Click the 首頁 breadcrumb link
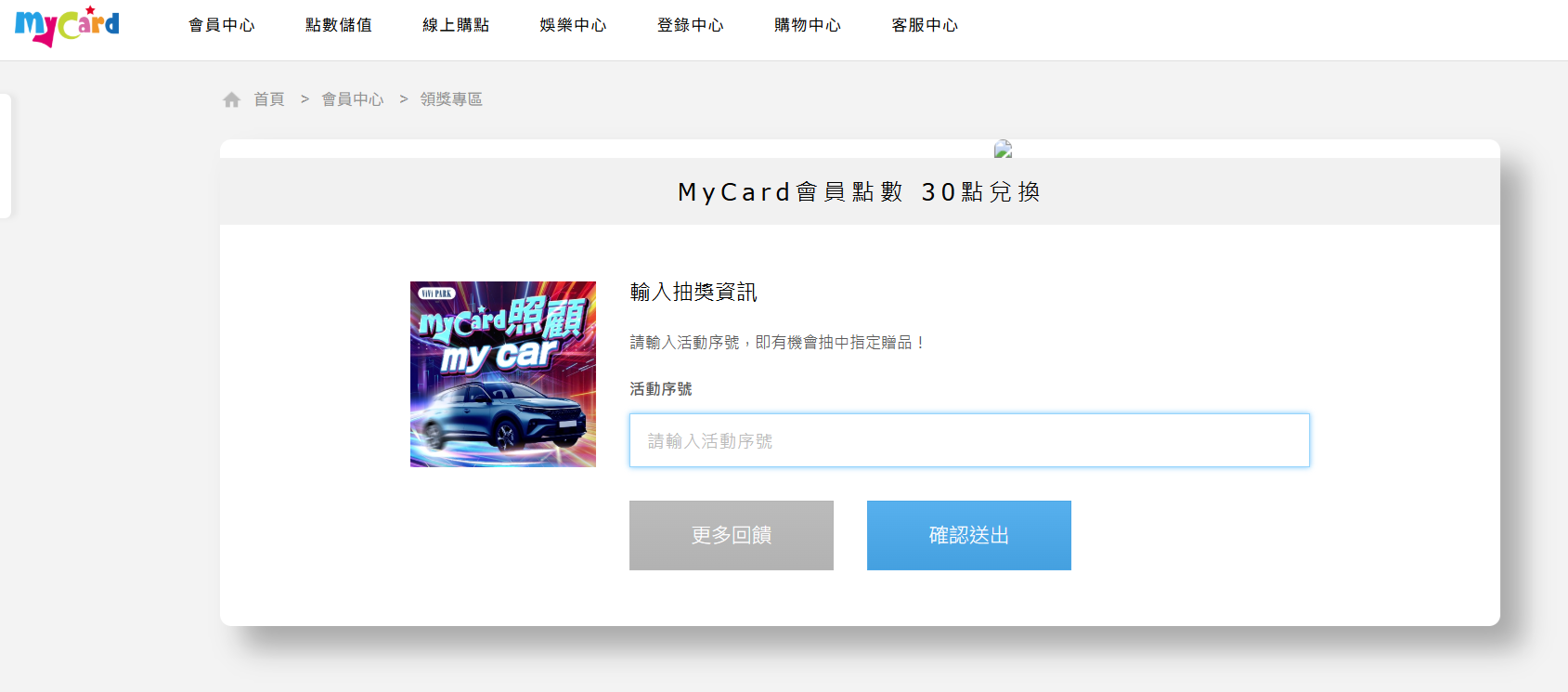1568x692 pixels. pos(269,99)
